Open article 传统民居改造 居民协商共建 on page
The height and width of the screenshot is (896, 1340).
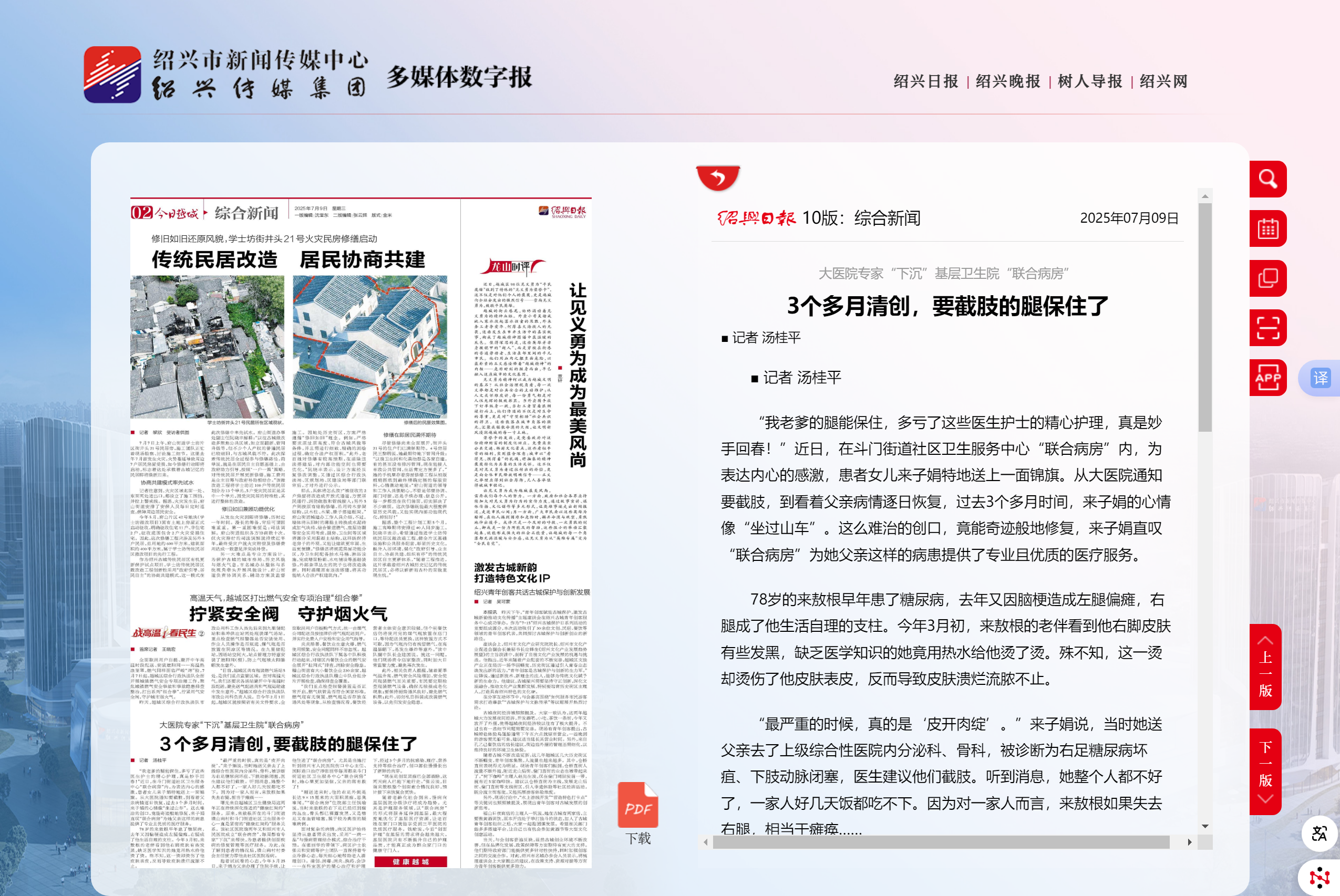click(x=288, y=259)
